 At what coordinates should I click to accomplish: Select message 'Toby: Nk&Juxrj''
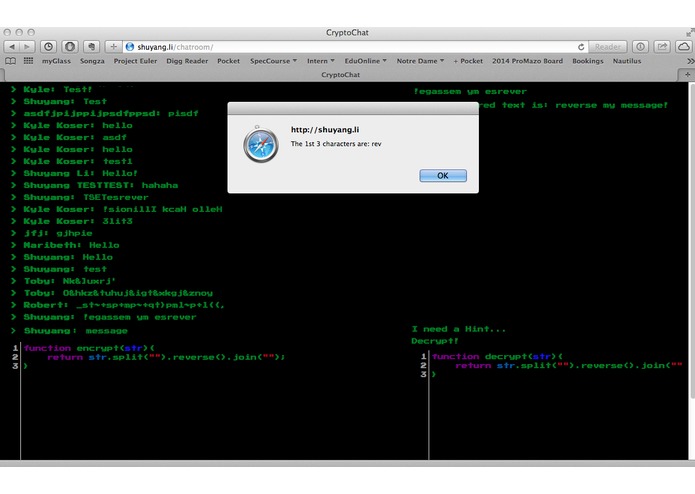(x=69, y=281)
